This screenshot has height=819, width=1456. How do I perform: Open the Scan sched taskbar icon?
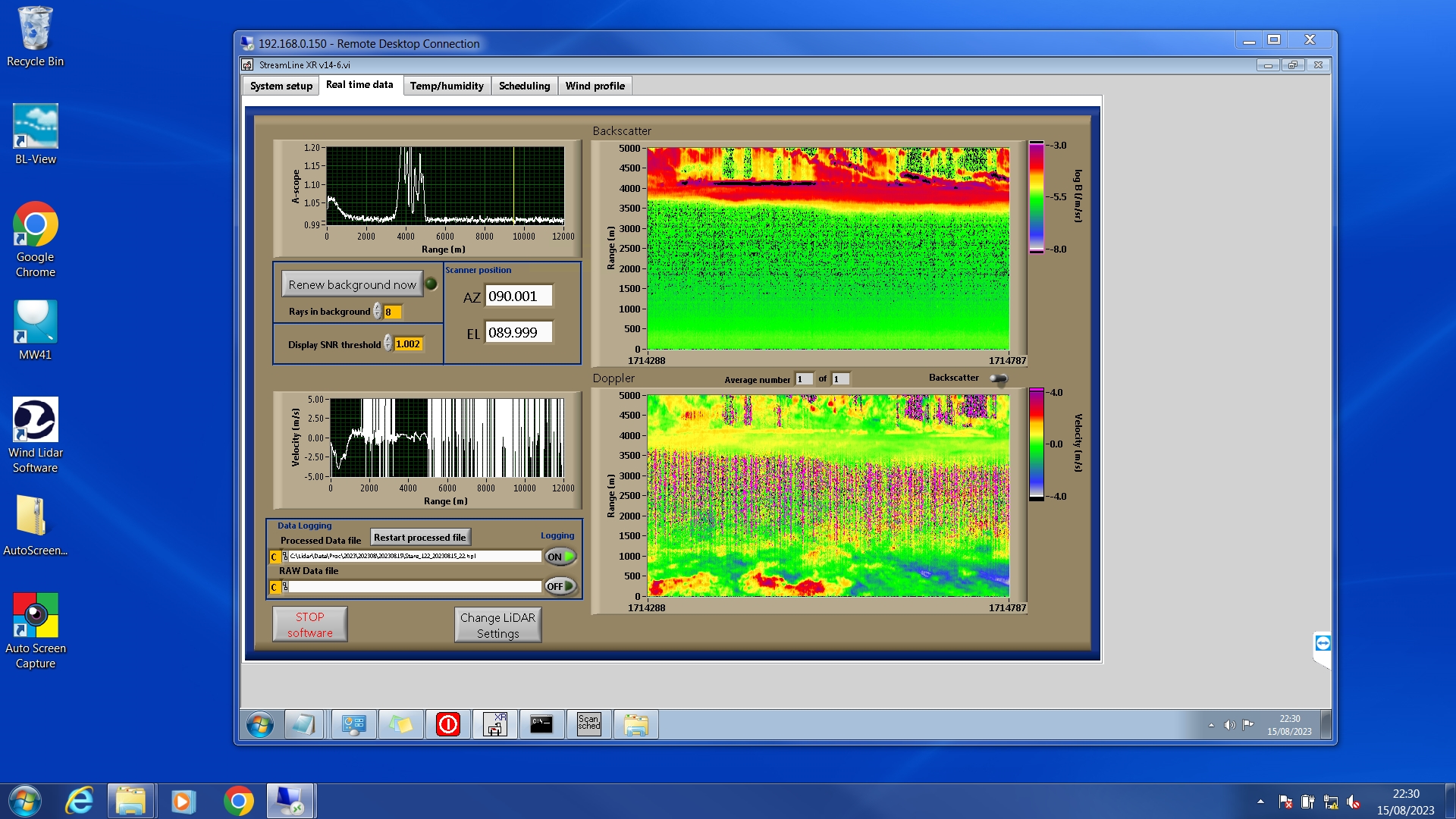click(588, 724)
